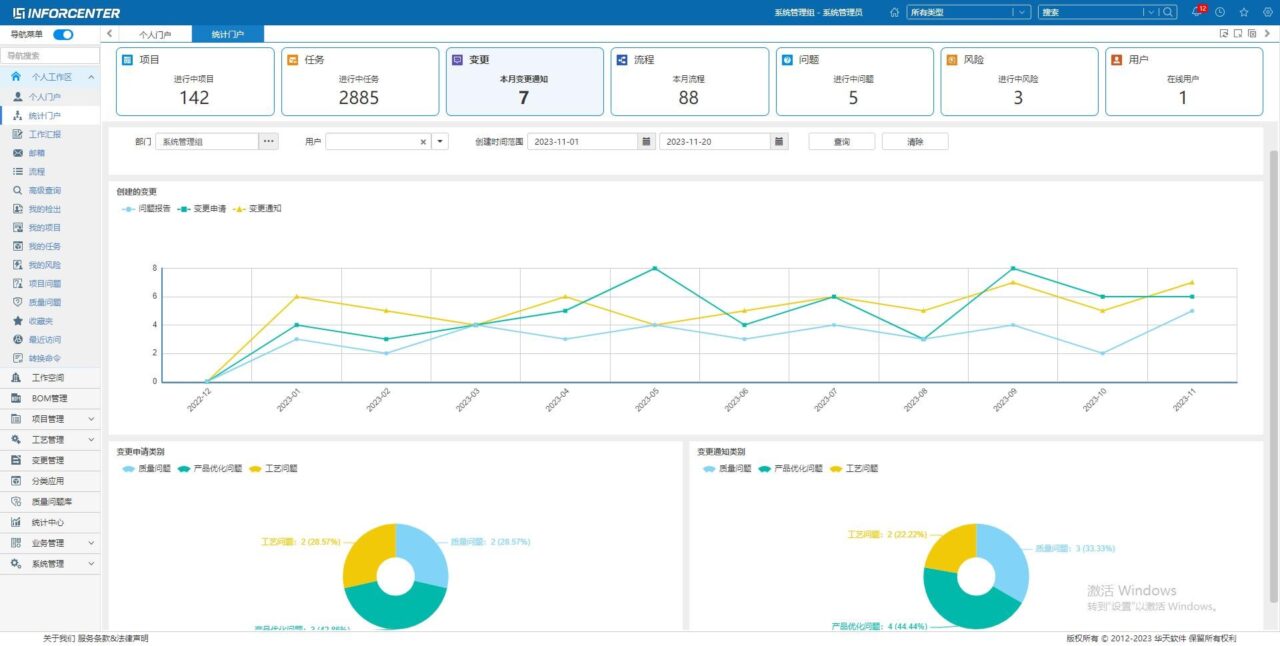1280x646 pixels.
Task: Toggle 变更通知 series in line chart legend
Action: click(x=256, y=208)
